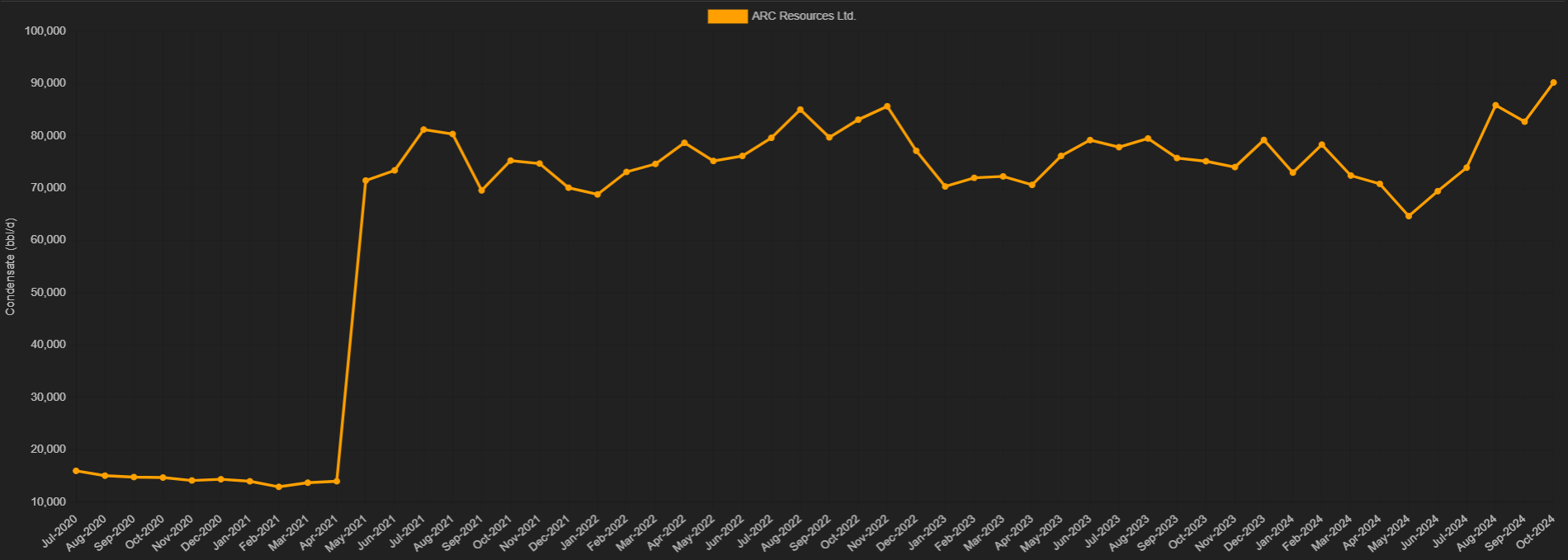Click the Aug-2023 data point
The width and height of the screenshot is (1568, 560).
click(x=1148, y=139)
